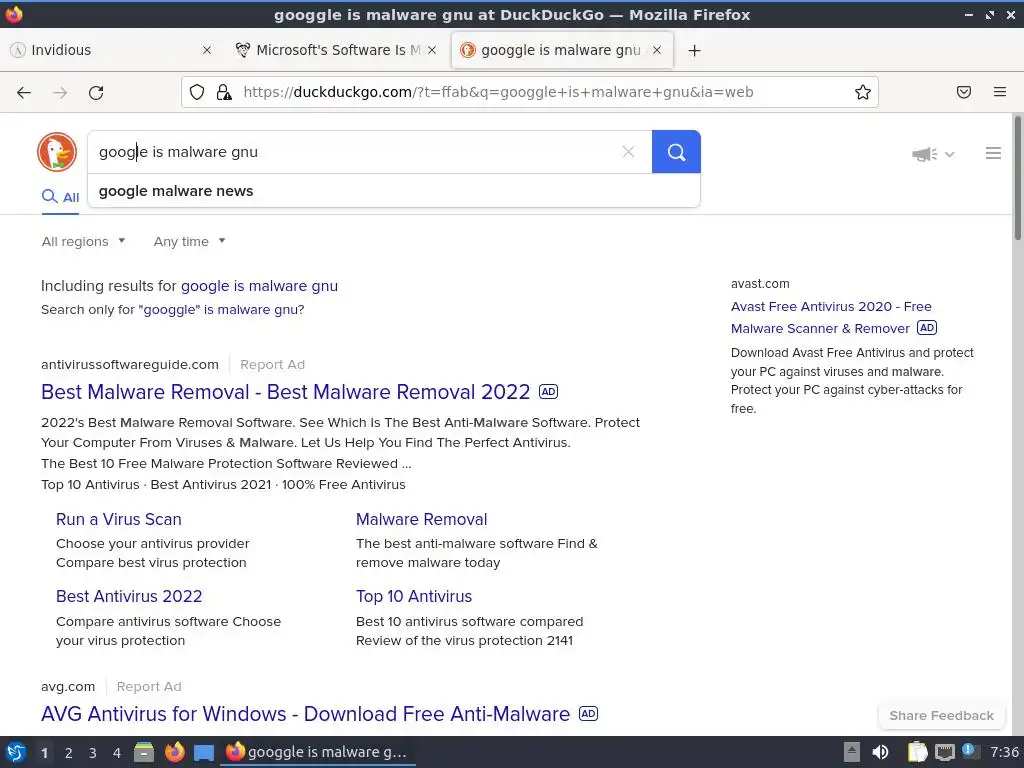Report the avg.com ad
This screenshot has height=768, width=1024.
pyautogui.click(x=149, y=686)
